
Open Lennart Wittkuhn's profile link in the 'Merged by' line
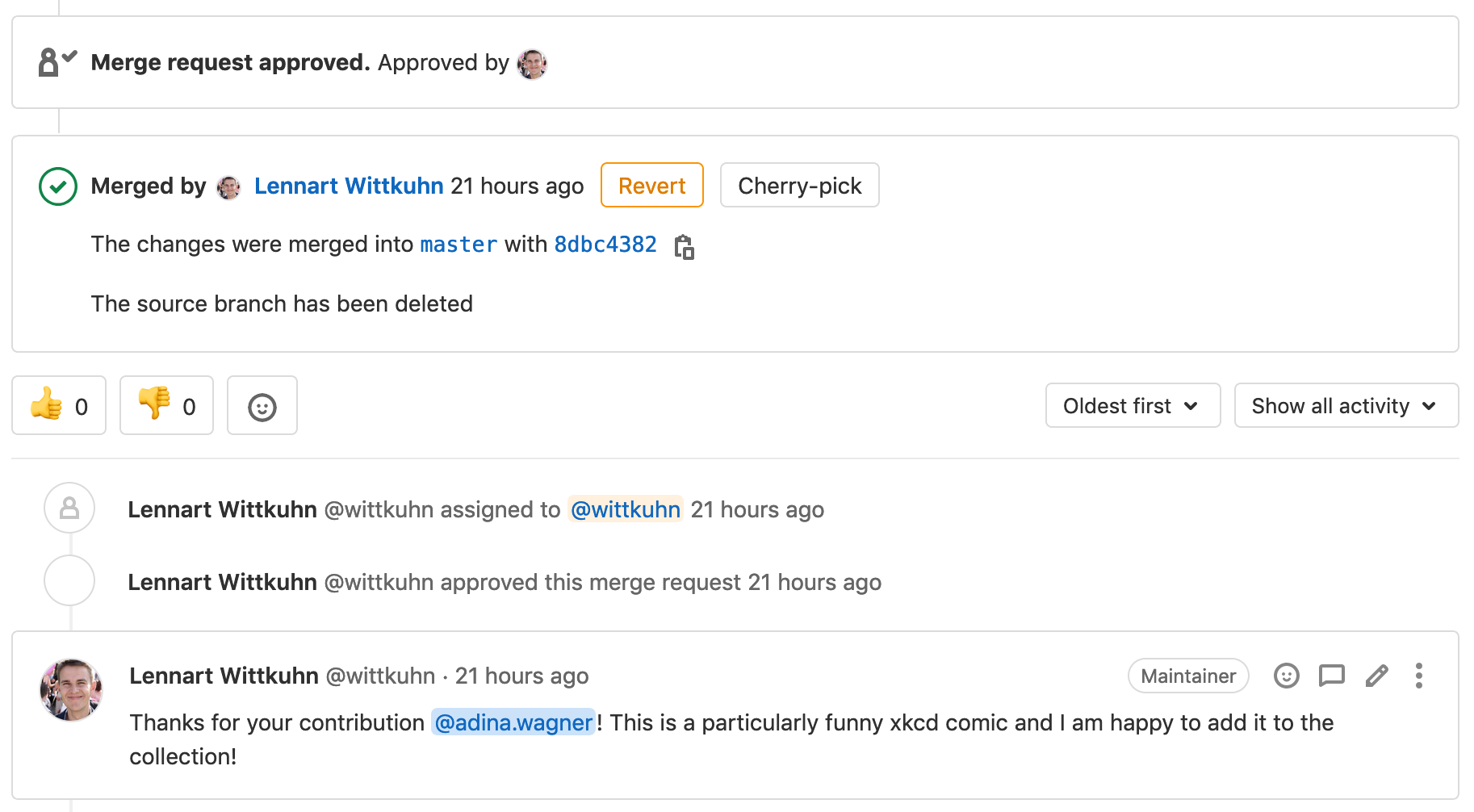(x=349, y=186)
